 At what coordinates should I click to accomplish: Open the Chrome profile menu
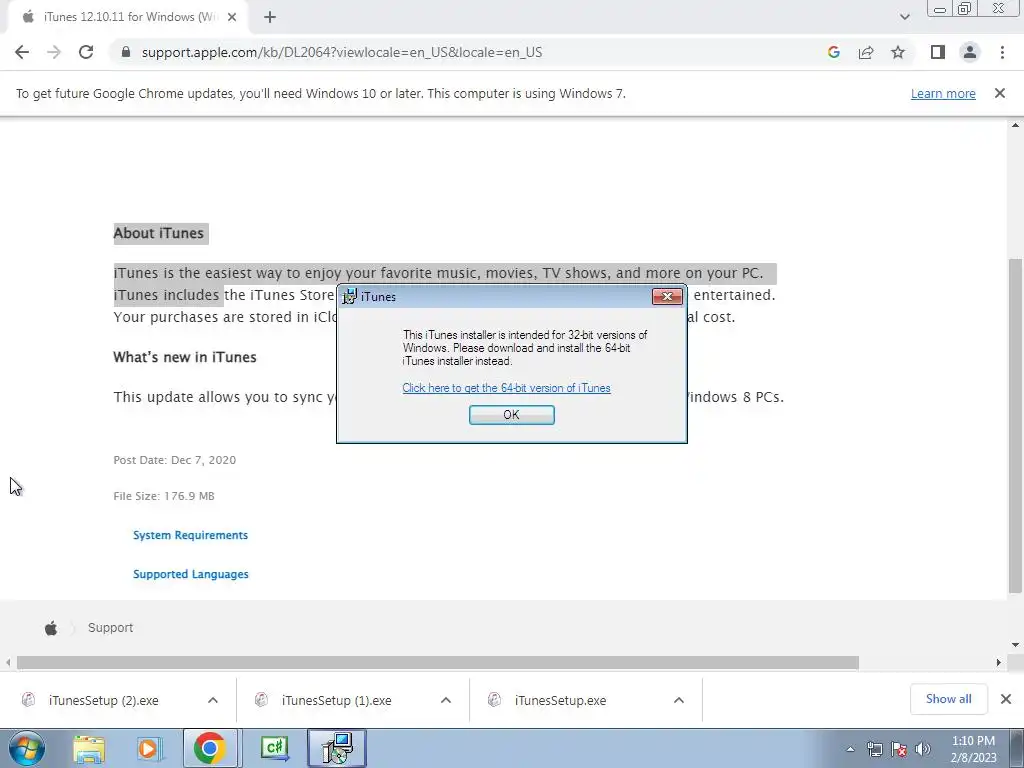(x=970, y=52)
